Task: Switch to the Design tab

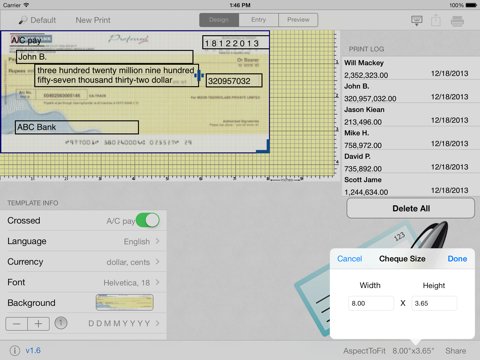Action: 219,20
